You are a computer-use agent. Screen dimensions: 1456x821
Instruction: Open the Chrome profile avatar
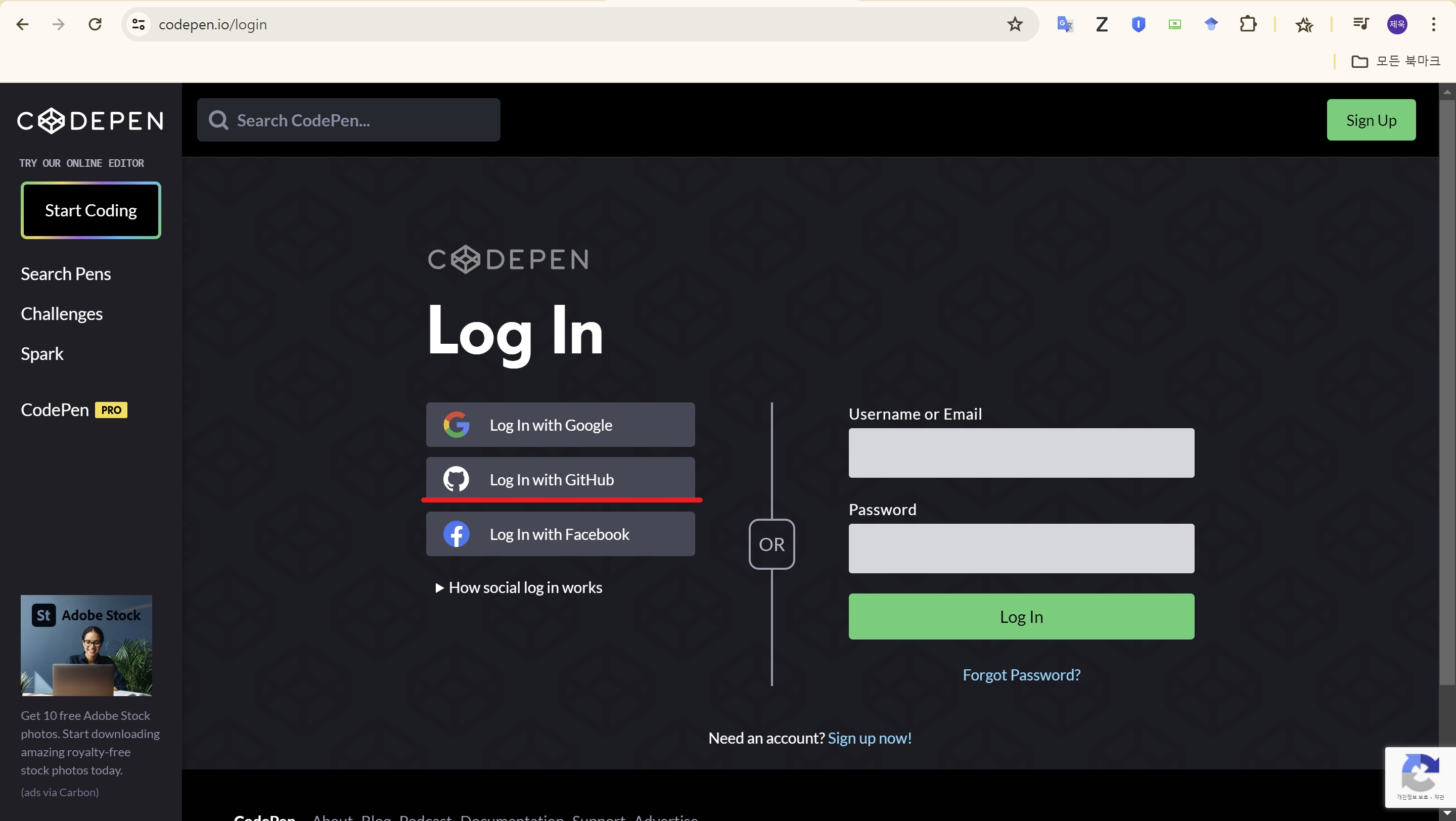(1397, 24)
